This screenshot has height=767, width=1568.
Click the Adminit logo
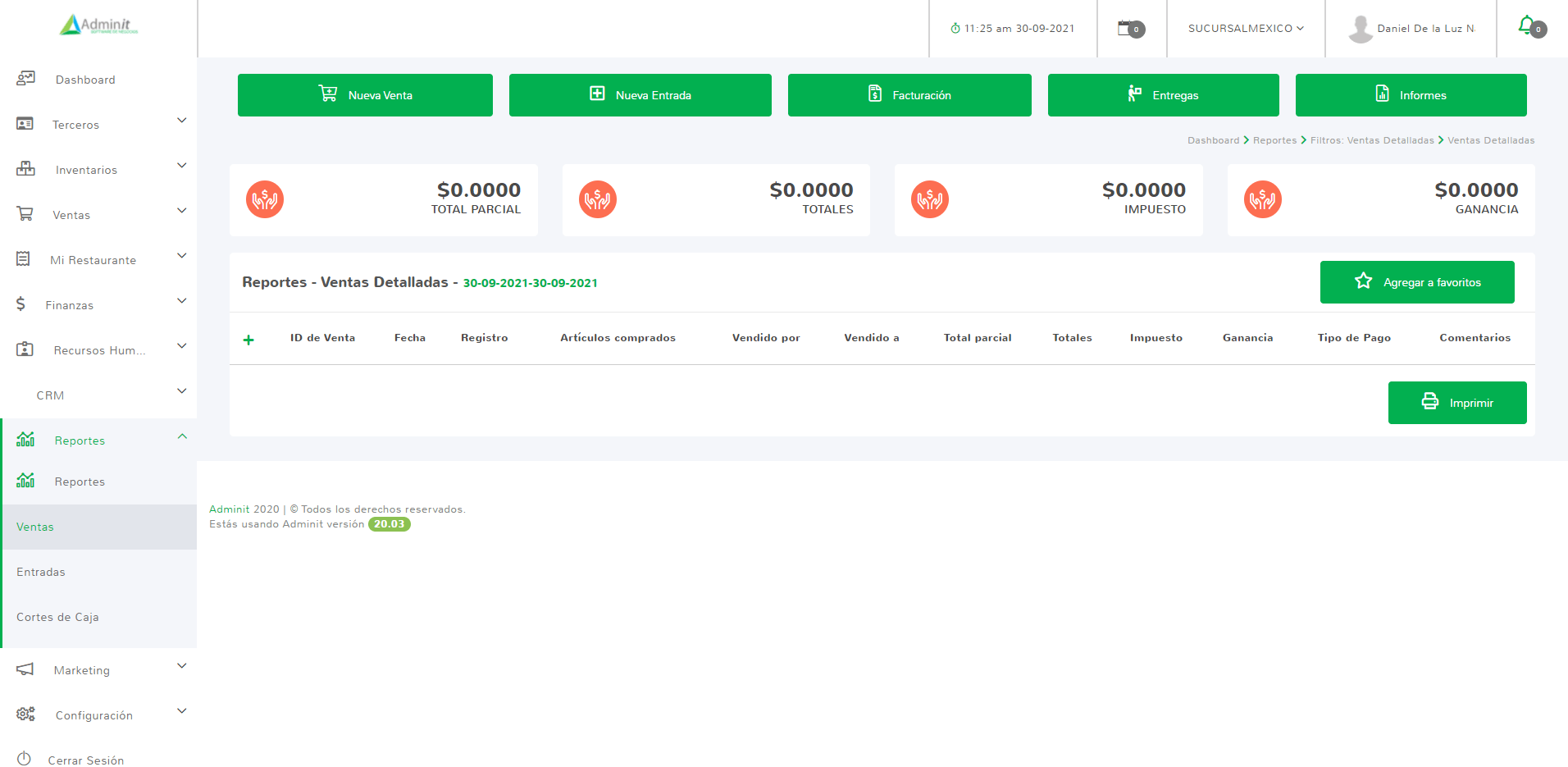click(98, 25)
